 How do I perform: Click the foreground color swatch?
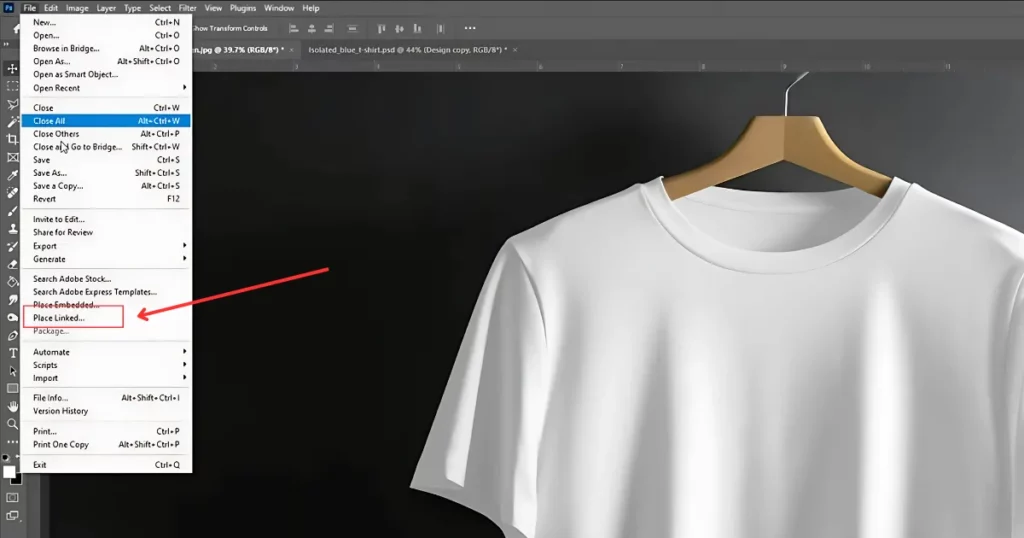(x=9, y=471)
